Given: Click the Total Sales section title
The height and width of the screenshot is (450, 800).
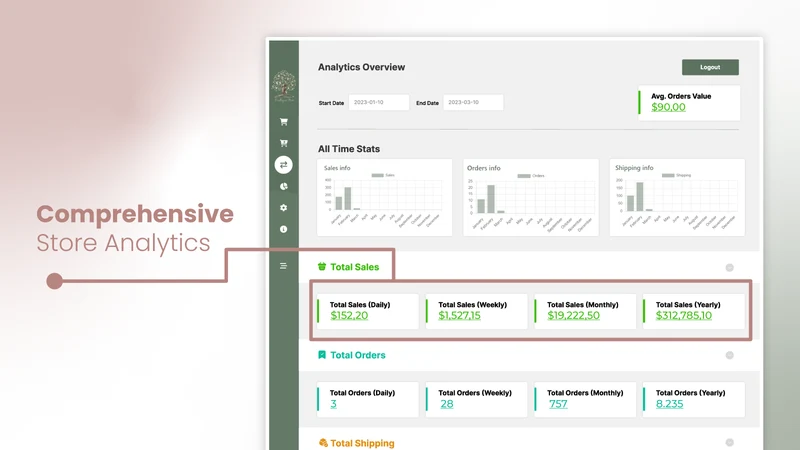Looking at the screenshot, I should click(x=355, y=267).
